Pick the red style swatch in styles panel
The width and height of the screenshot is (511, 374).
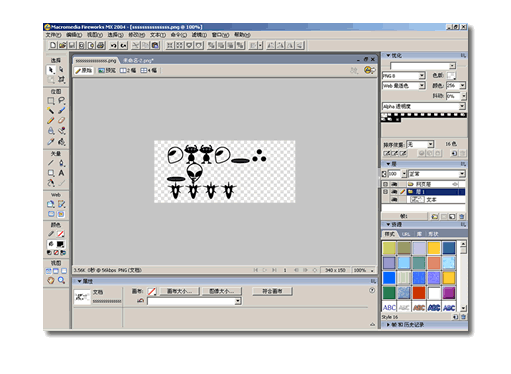click(x=419, y=293)
